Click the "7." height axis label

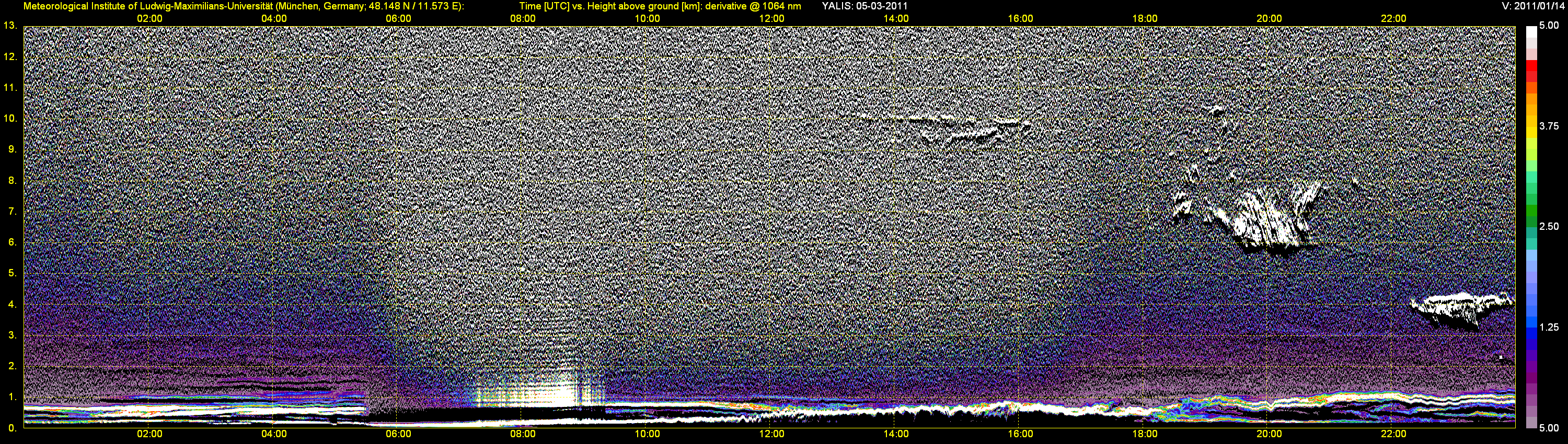coord(12,211)
